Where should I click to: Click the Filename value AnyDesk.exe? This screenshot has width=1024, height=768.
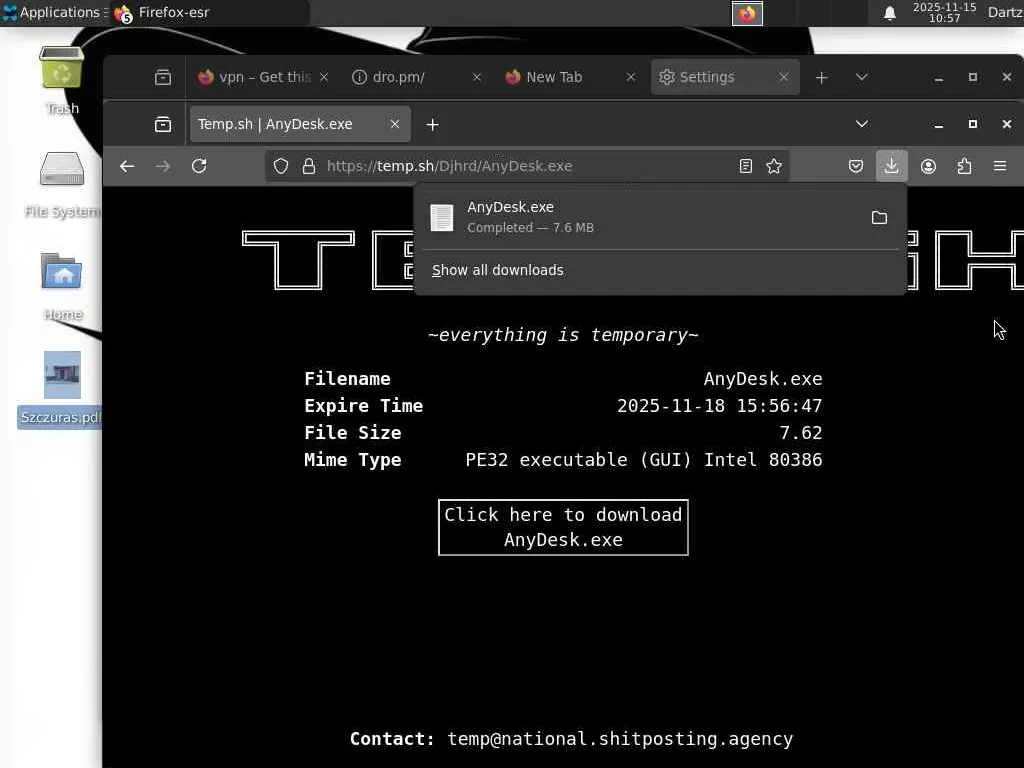point(763,379)
